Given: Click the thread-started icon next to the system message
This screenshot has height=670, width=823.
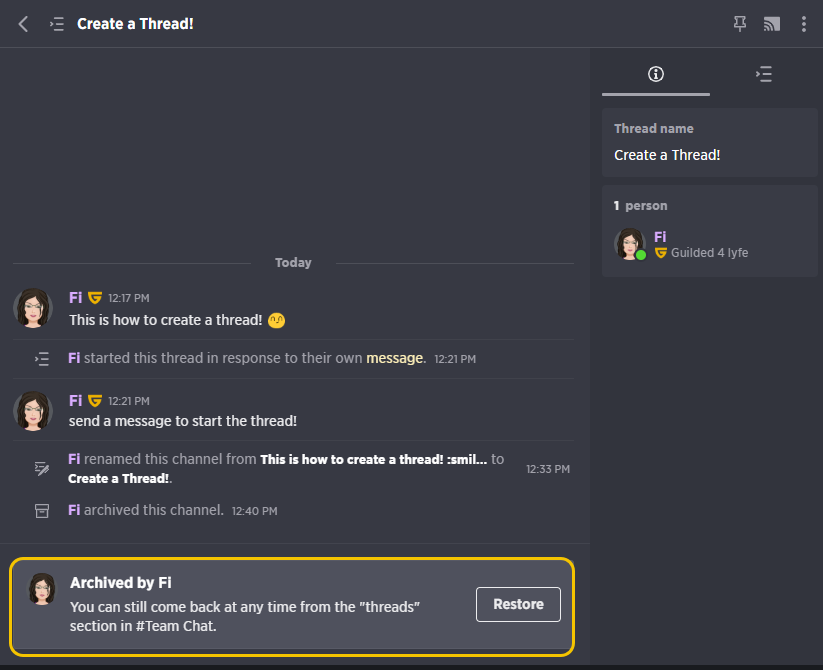Looking at the screenshot, I should coord(42,359).
